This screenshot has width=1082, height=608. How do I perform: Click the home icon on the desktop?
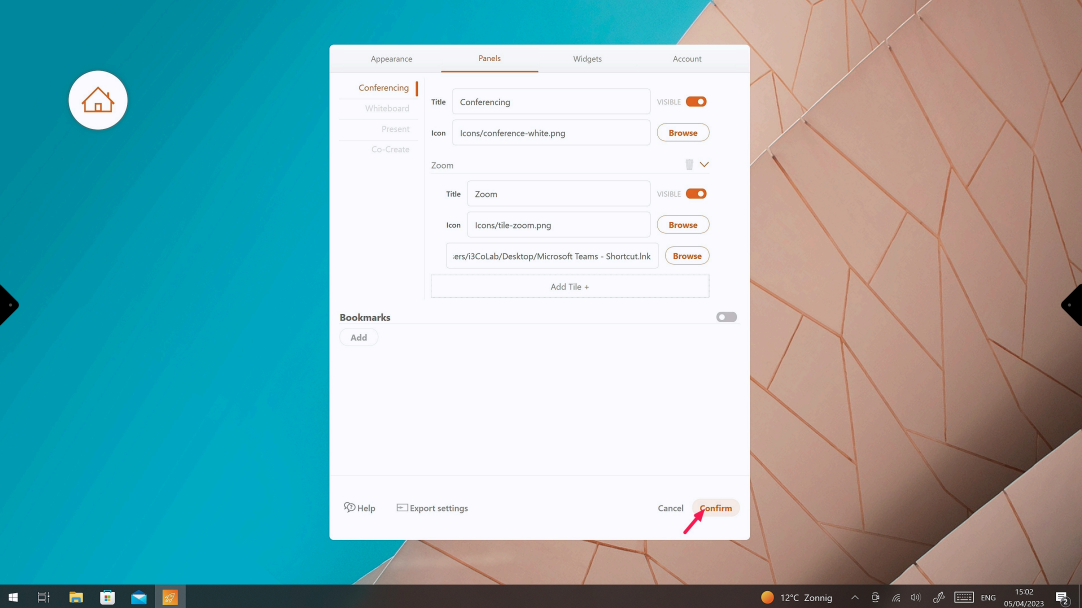[x=98, y=100]
